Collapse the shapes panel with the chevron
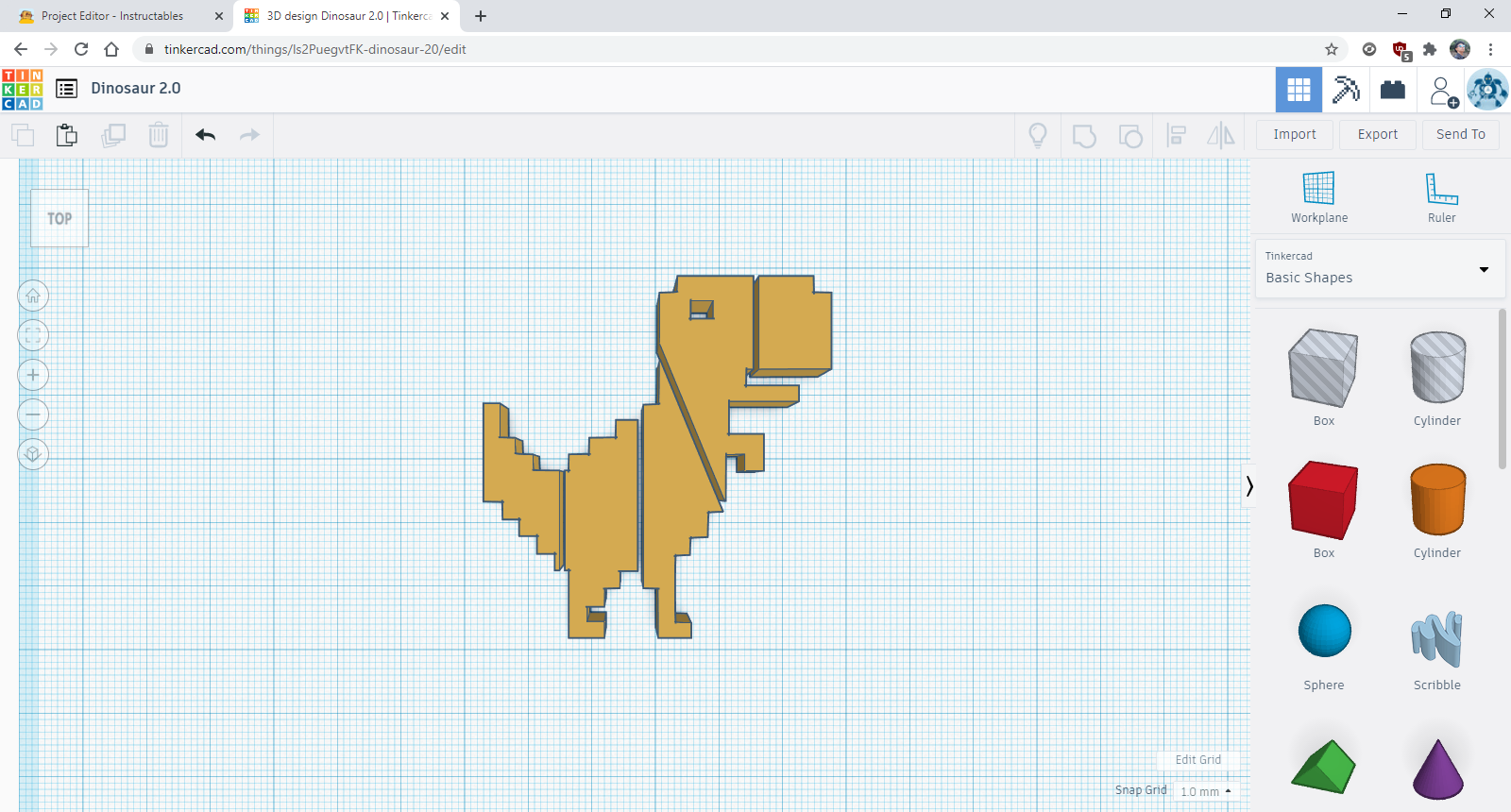 (x=1249, y=486)
